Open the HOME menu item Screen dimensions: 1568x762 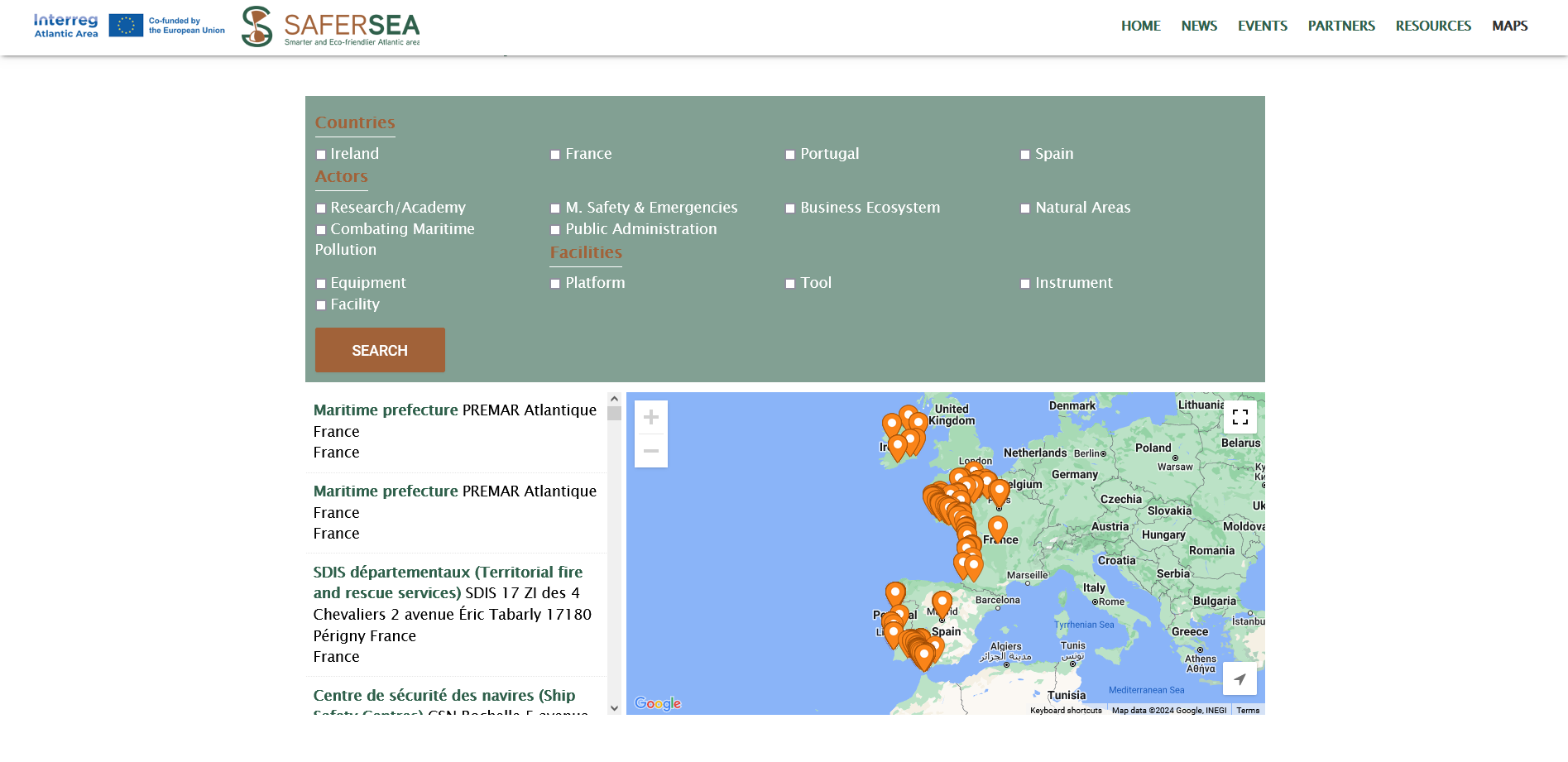click(1140, 26)
